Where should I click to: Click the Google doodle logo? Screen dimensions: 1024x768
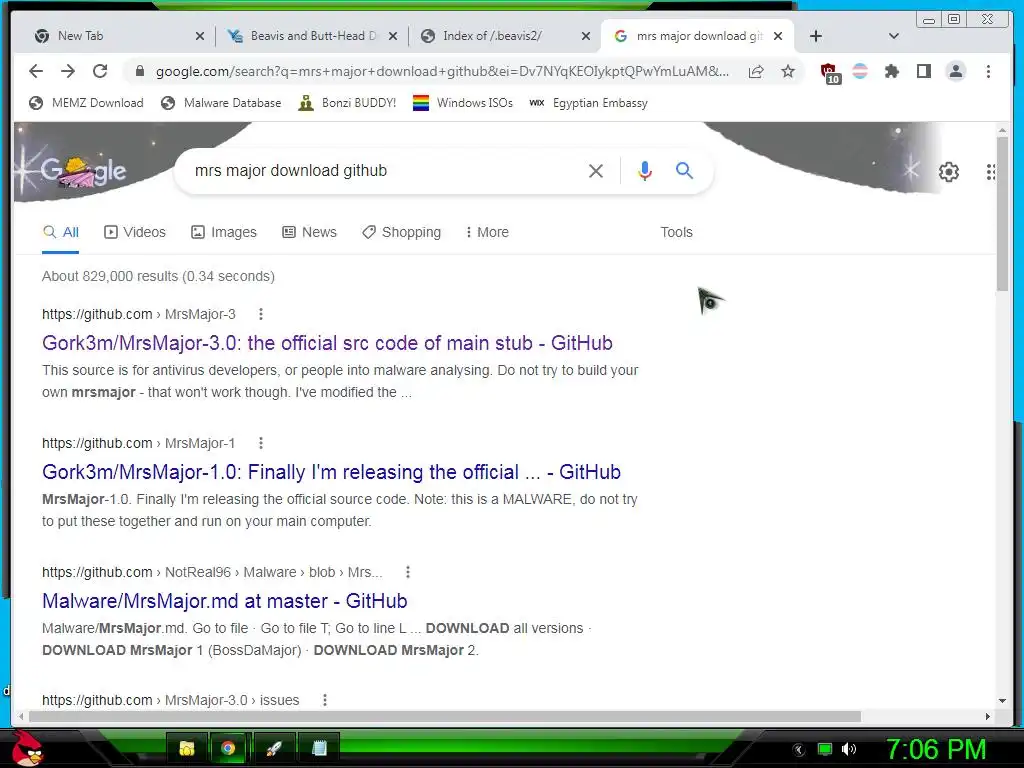[84, 172]
